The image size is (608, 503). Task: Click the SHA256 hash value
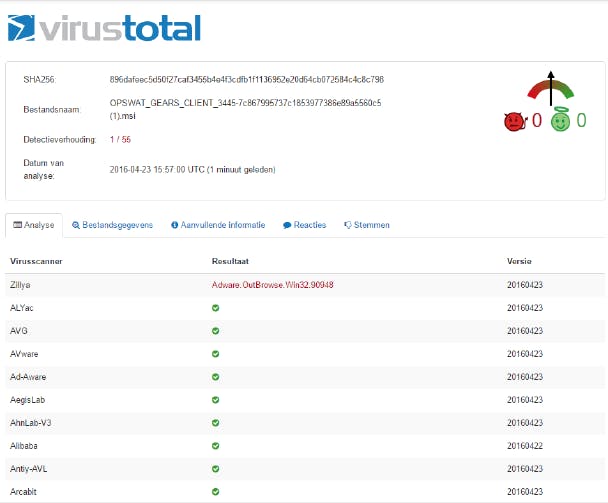(247, 80)
